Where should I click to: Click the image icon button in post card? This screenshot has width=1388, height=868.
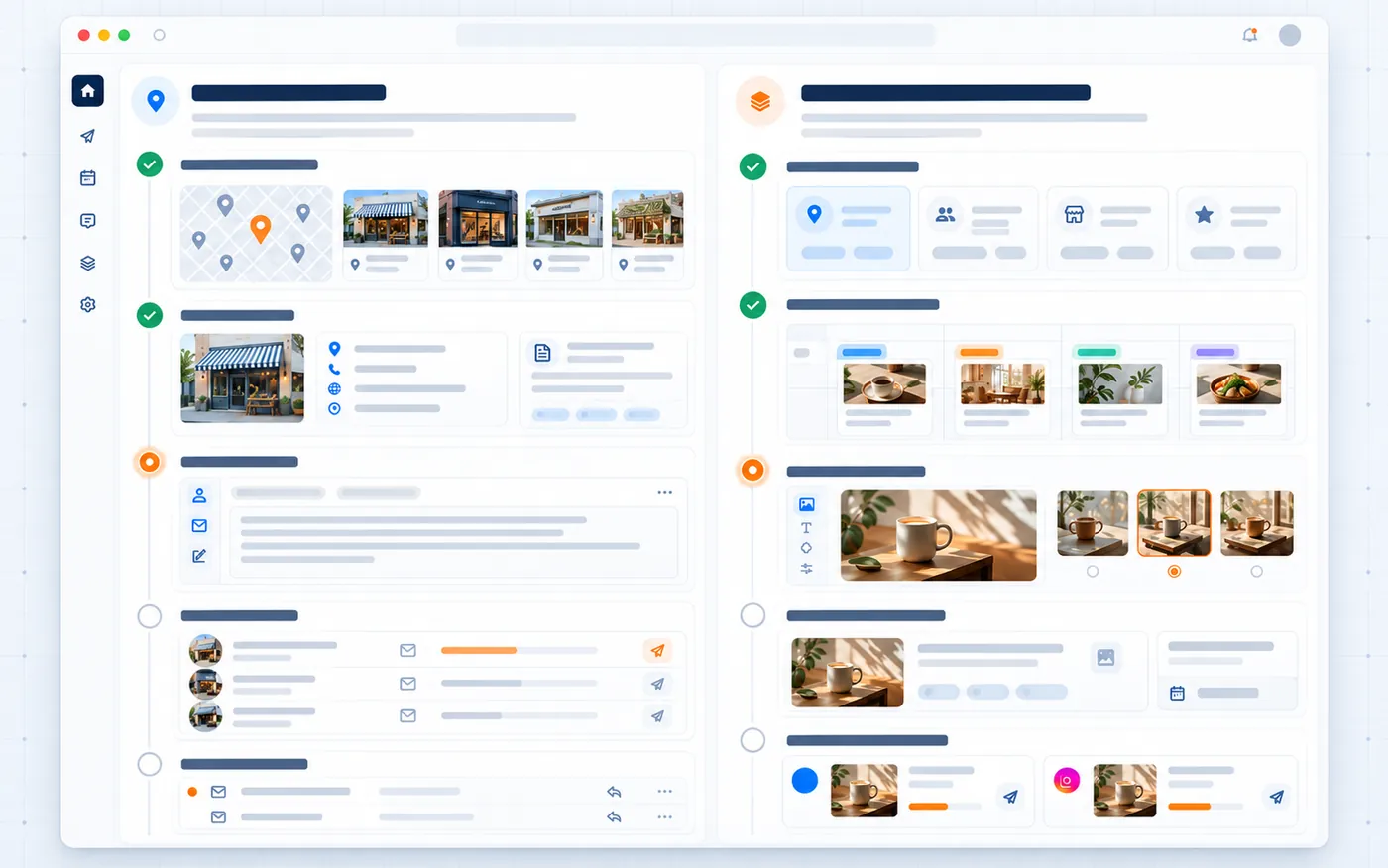(x=1106, y=657)
